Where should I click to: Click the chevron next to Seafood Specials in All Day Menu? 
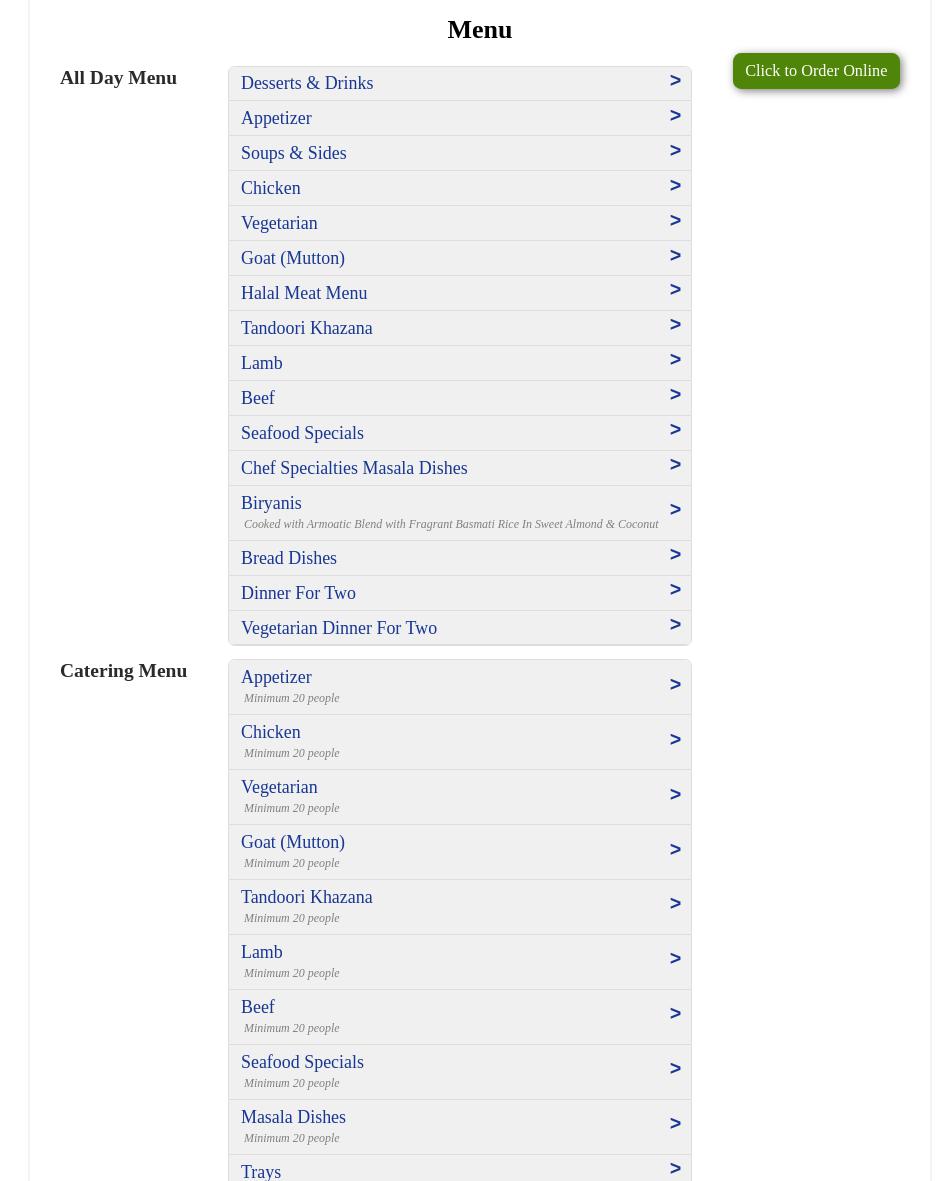tap(675, 430)
